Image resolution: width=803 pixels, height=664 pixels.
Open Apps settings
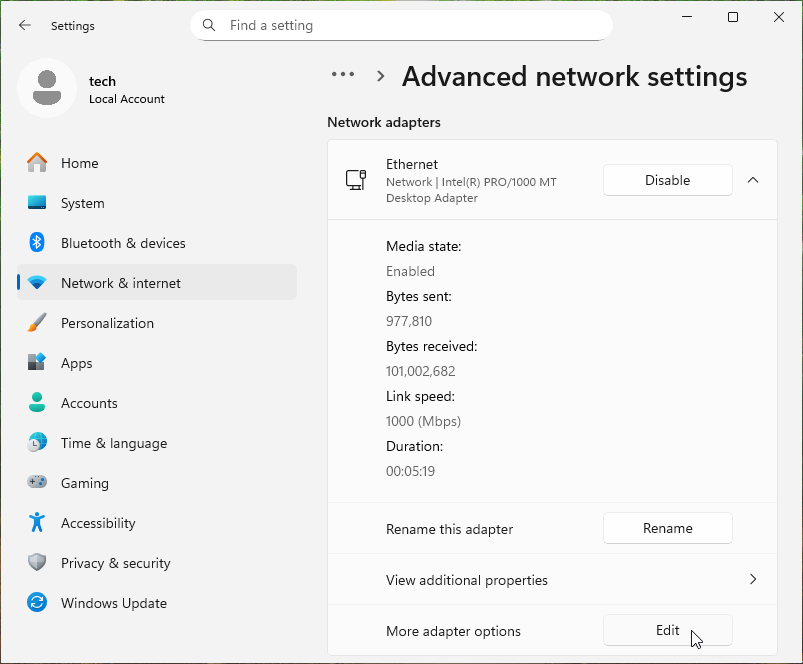(157, 362)
